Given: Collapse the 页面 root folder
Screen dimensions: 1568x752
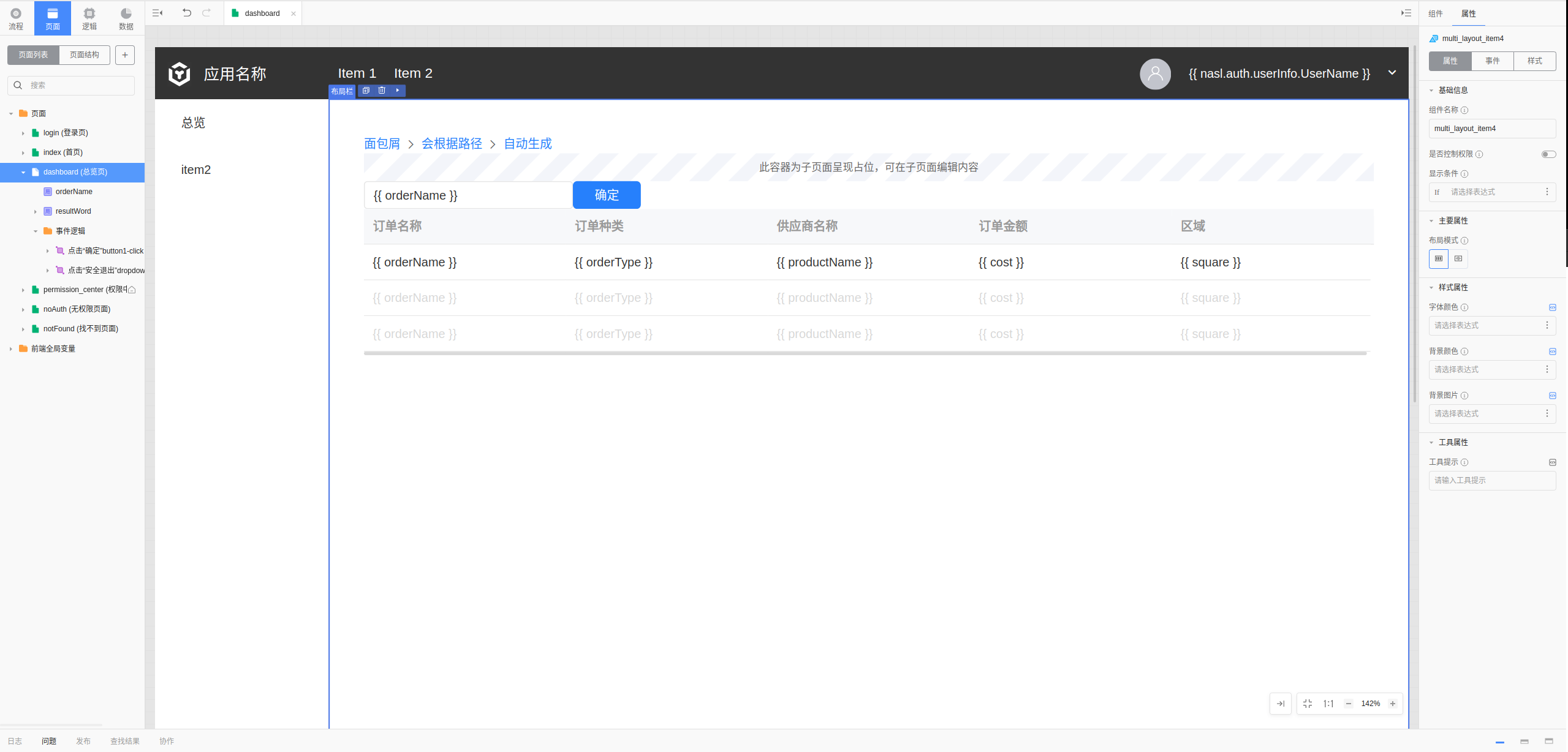Looking at the screenshot, I should coord(11,114).
